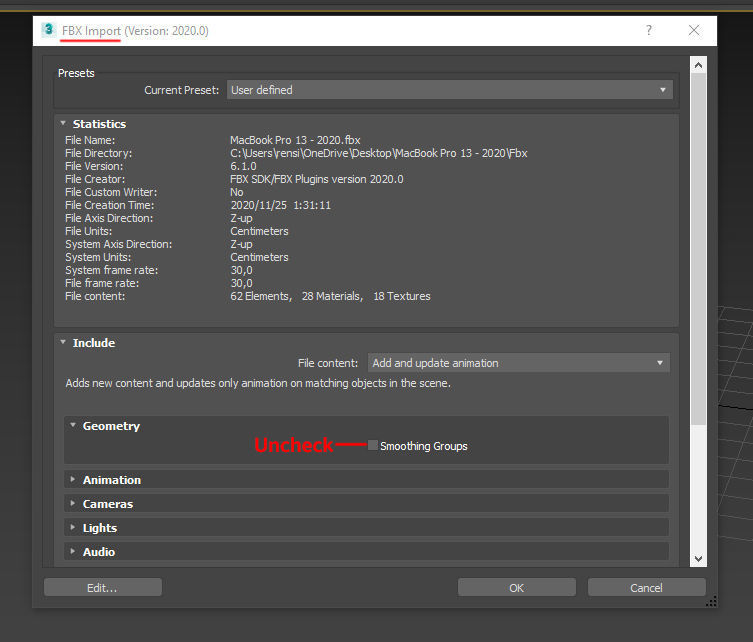Viewport: 753px width, 642px height.
Task: Expand the Animation rollout
Action: [73, 479]
